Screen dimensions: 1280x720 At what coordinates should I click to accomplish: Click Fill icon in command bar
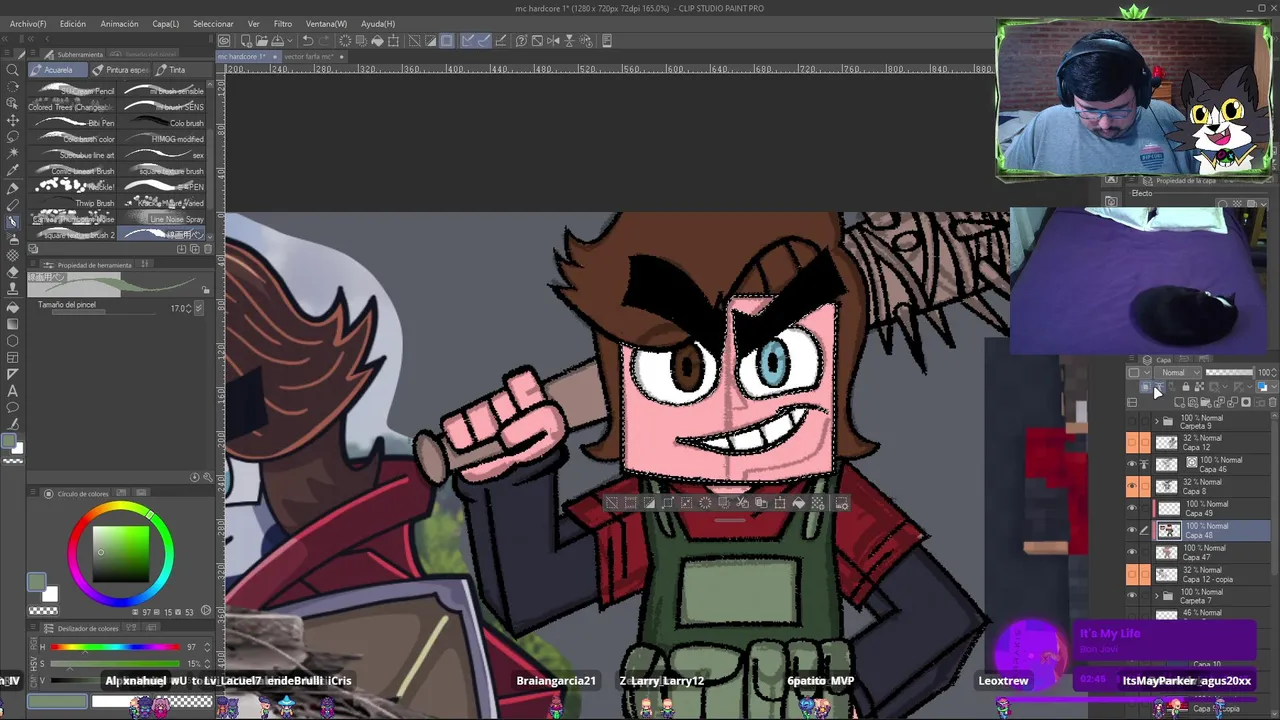(x=377, y=41)
